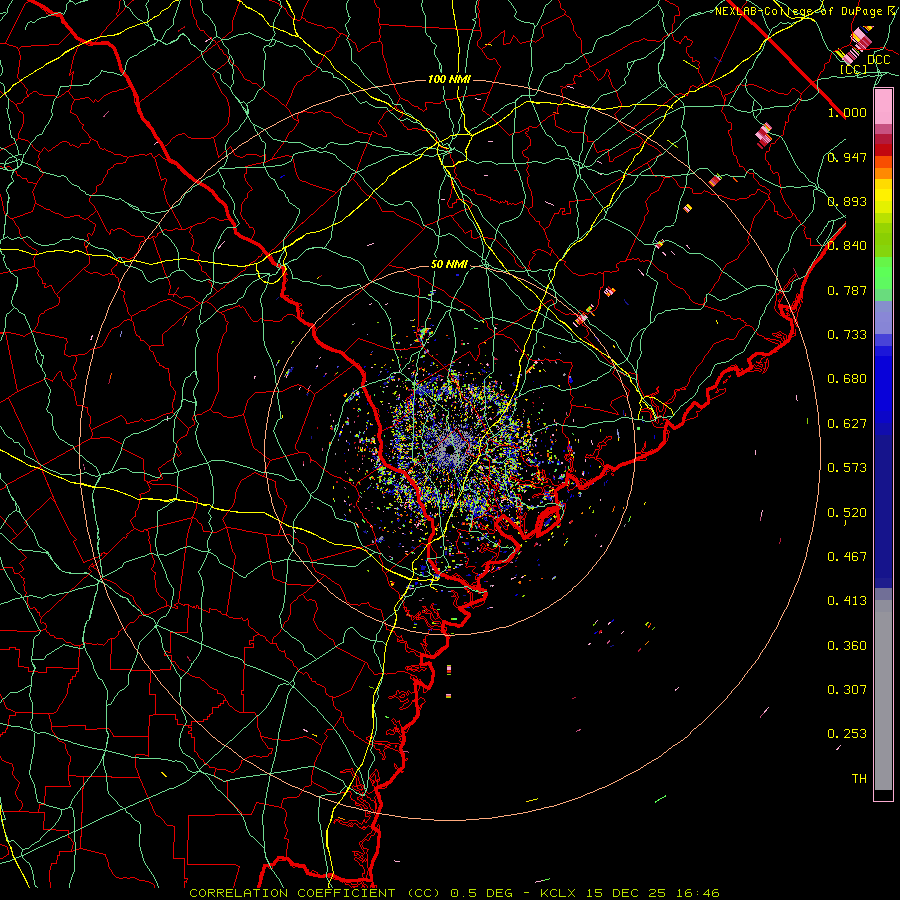Select the 0.947 scale value
Image resolution: width=900 pixels, height=900 pixels.
coord(847,157)
